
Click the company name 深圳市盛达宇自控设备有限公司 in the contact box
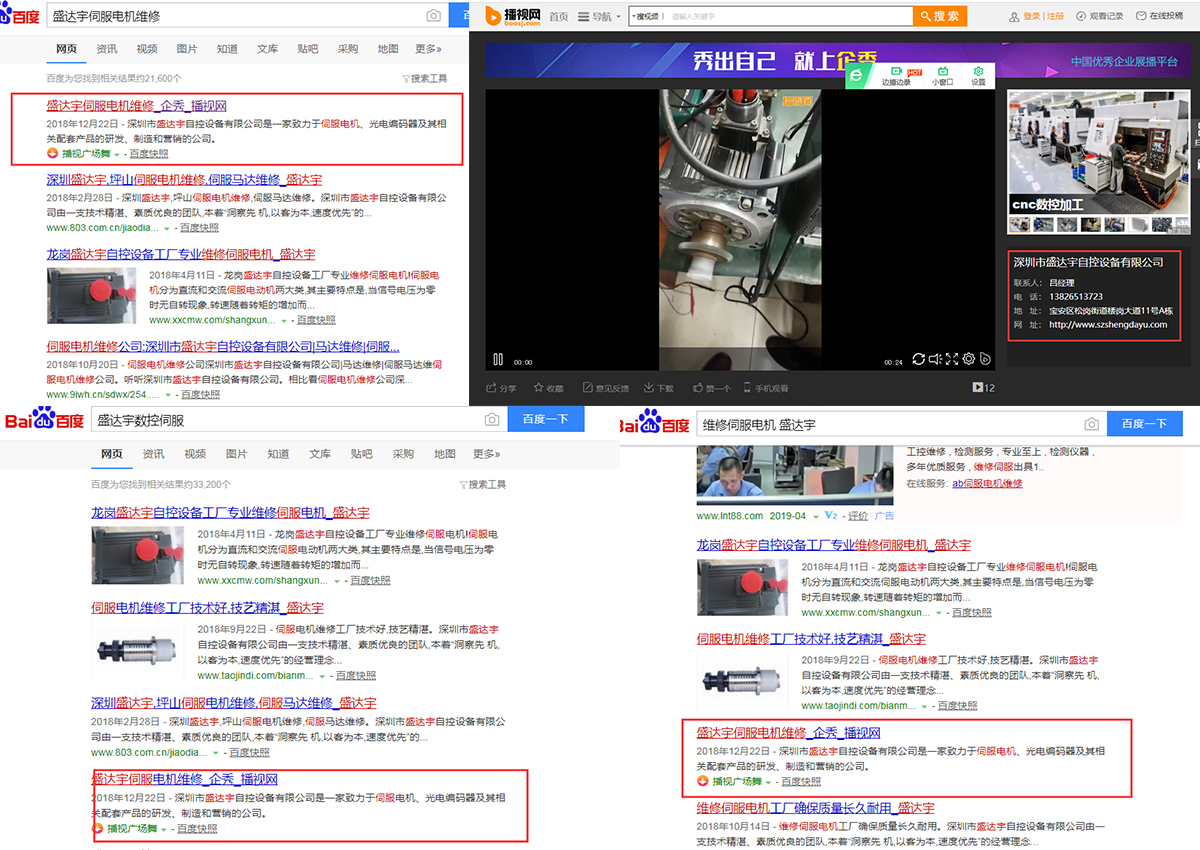1088,262
